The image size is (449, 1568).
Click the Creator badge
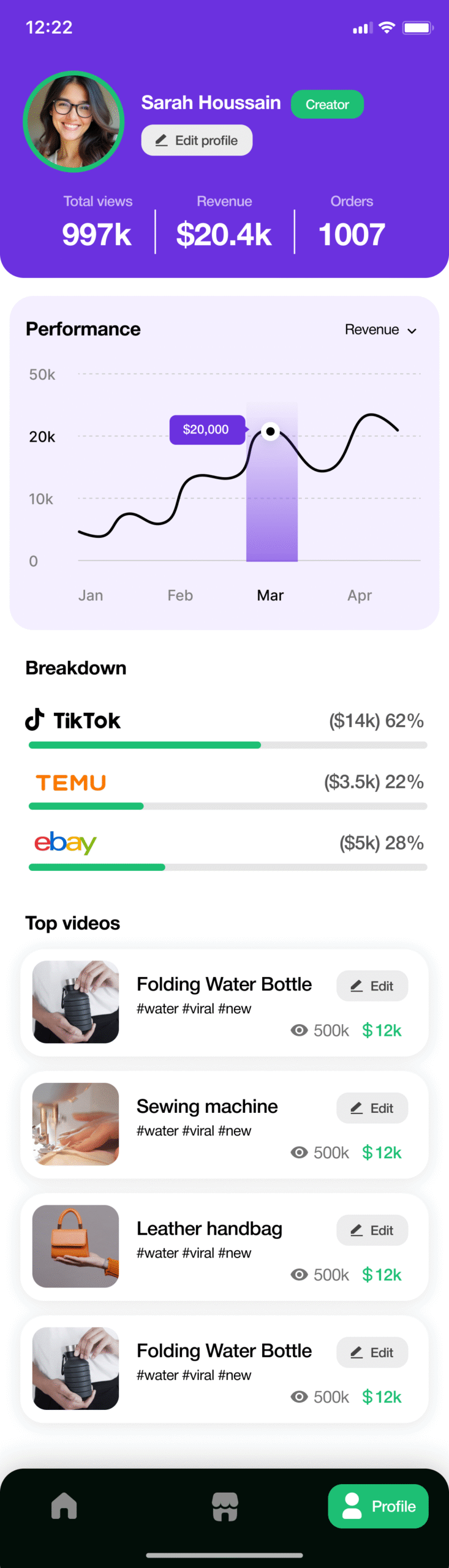[327, 105]
